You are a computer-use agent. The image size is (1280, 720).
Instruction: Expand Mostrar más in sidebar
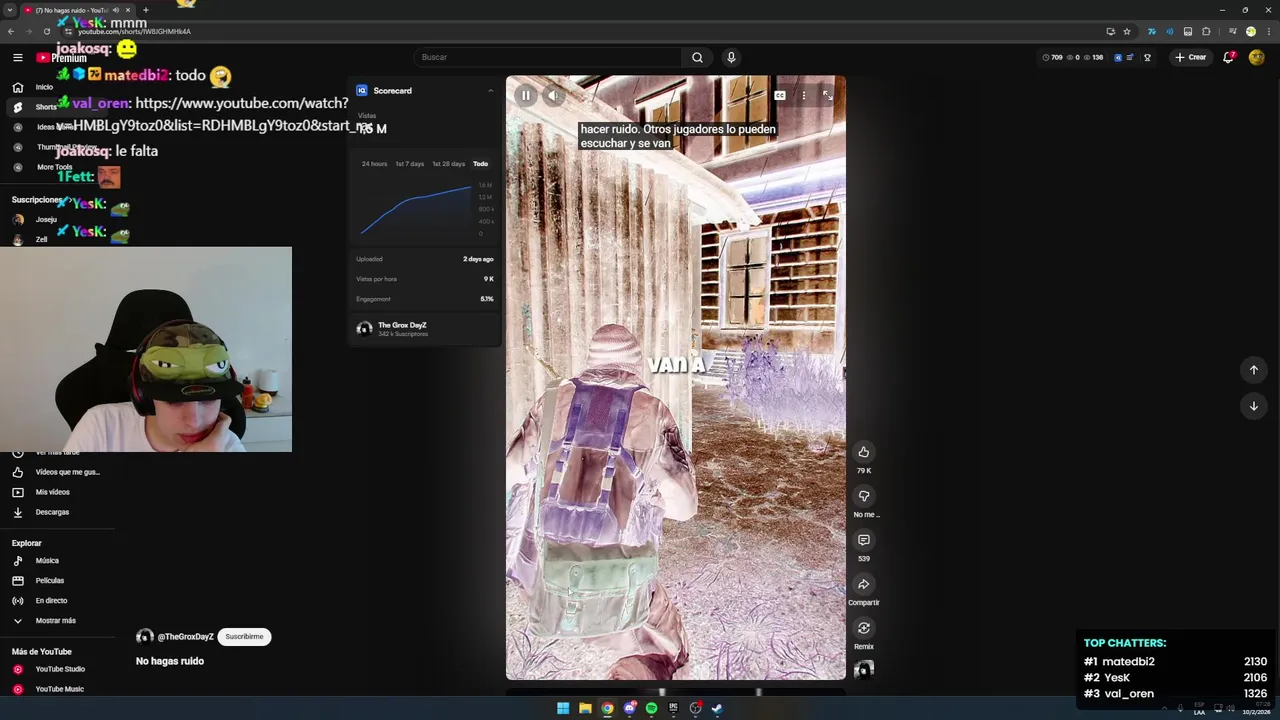(55, 621)
